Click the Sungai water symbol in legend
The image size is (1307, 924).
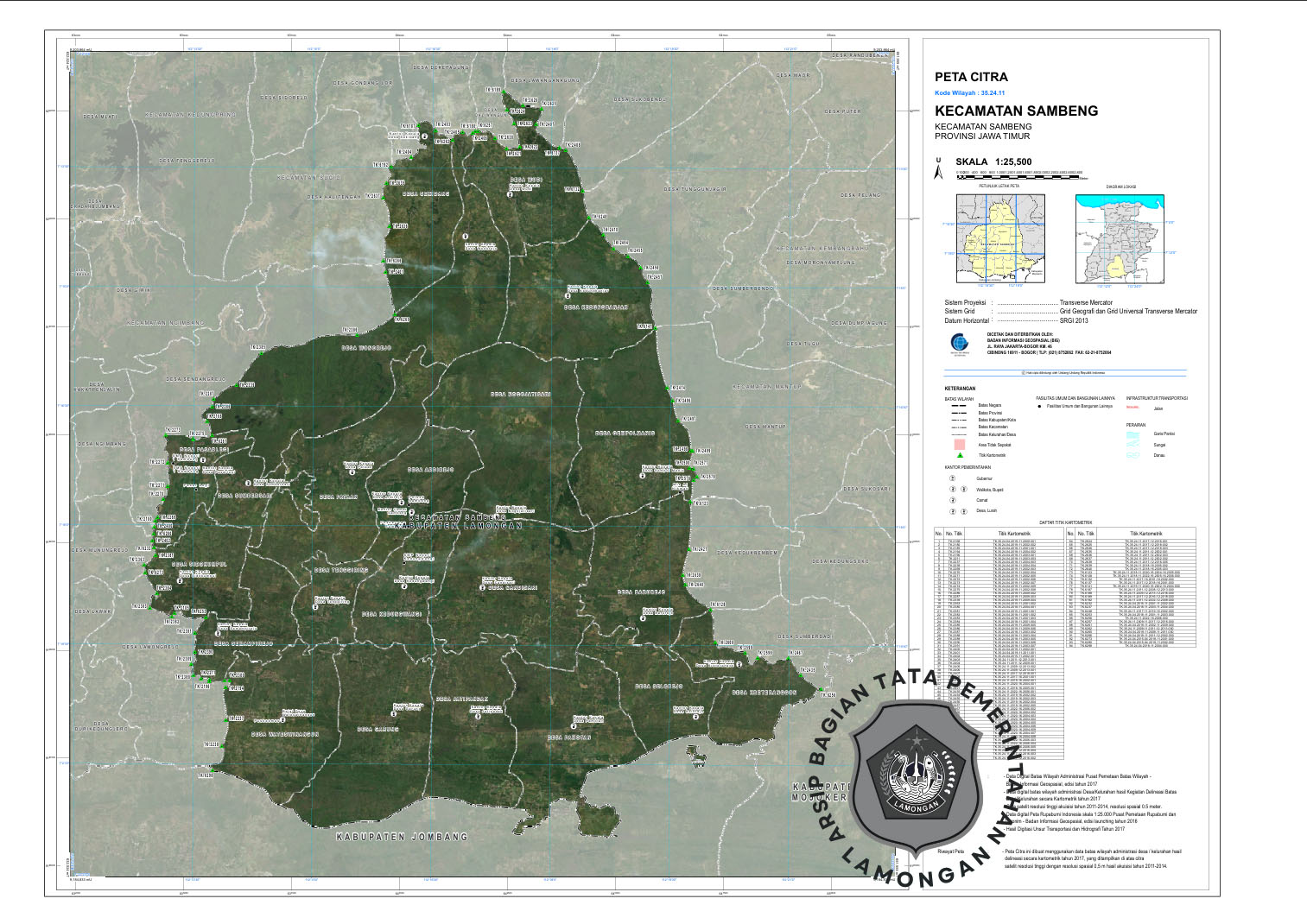click(1133, 445)
